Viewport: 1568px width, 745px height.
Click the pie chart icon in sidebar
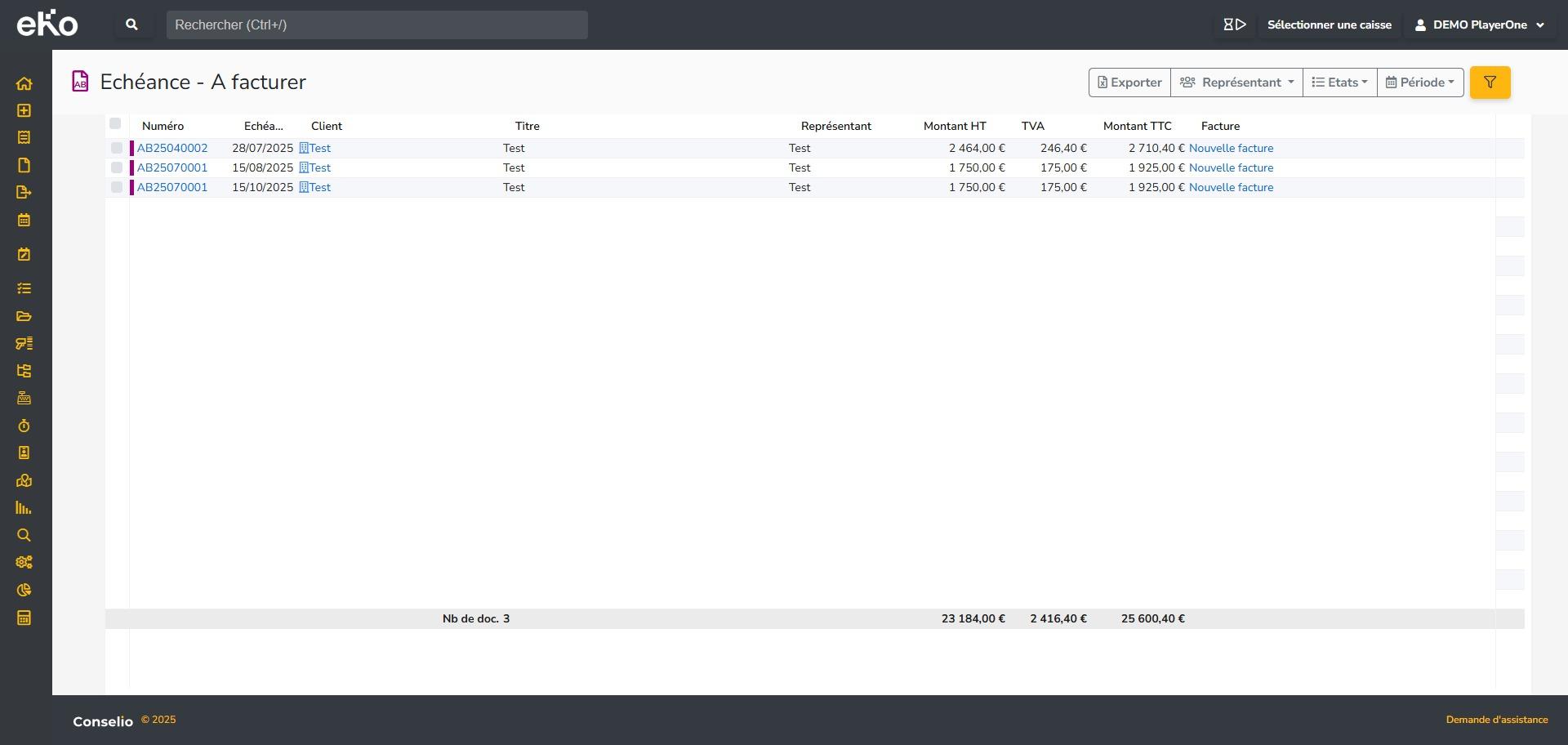click(x=24, y=590)
